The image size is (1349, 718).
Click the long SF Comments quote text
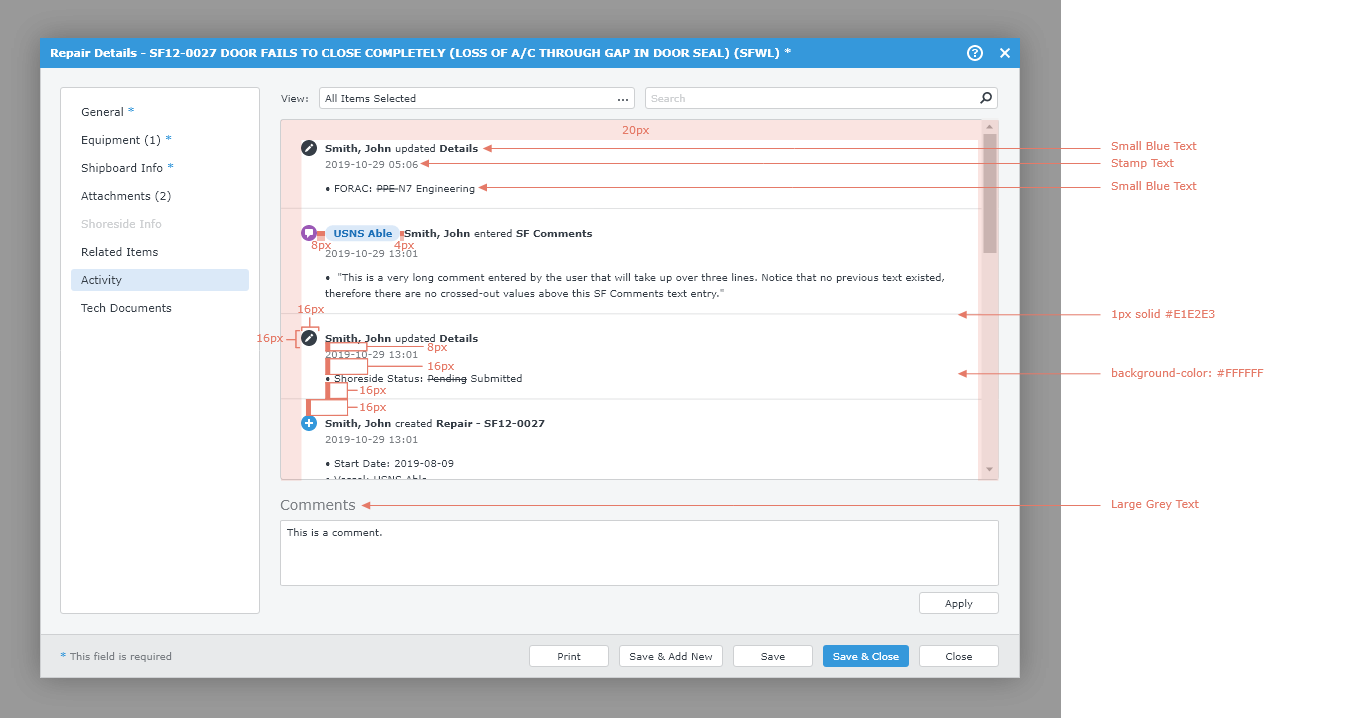pos(635,285)
